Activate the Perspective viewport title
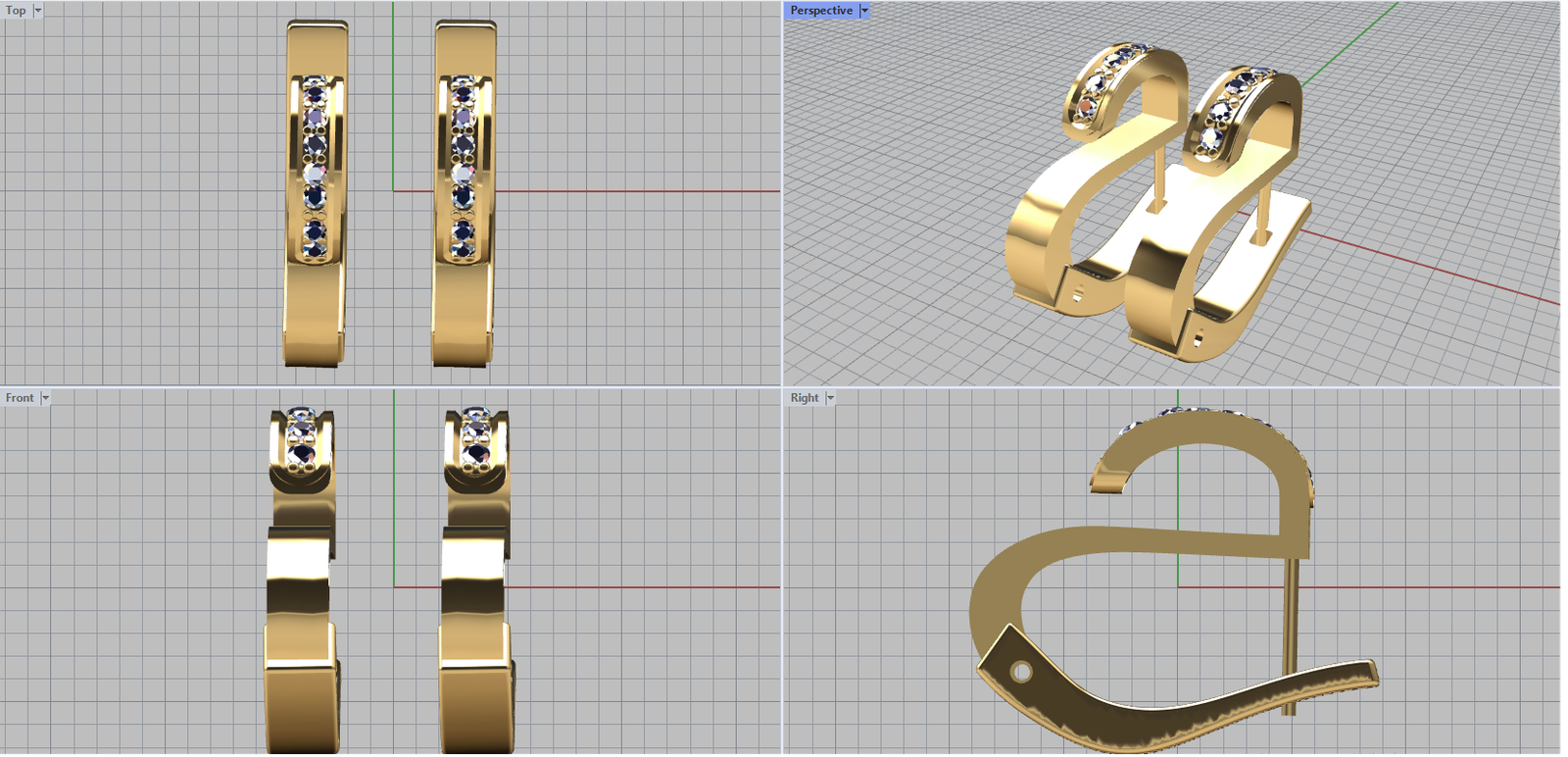Screen dimensions: 1568x757 820,11
